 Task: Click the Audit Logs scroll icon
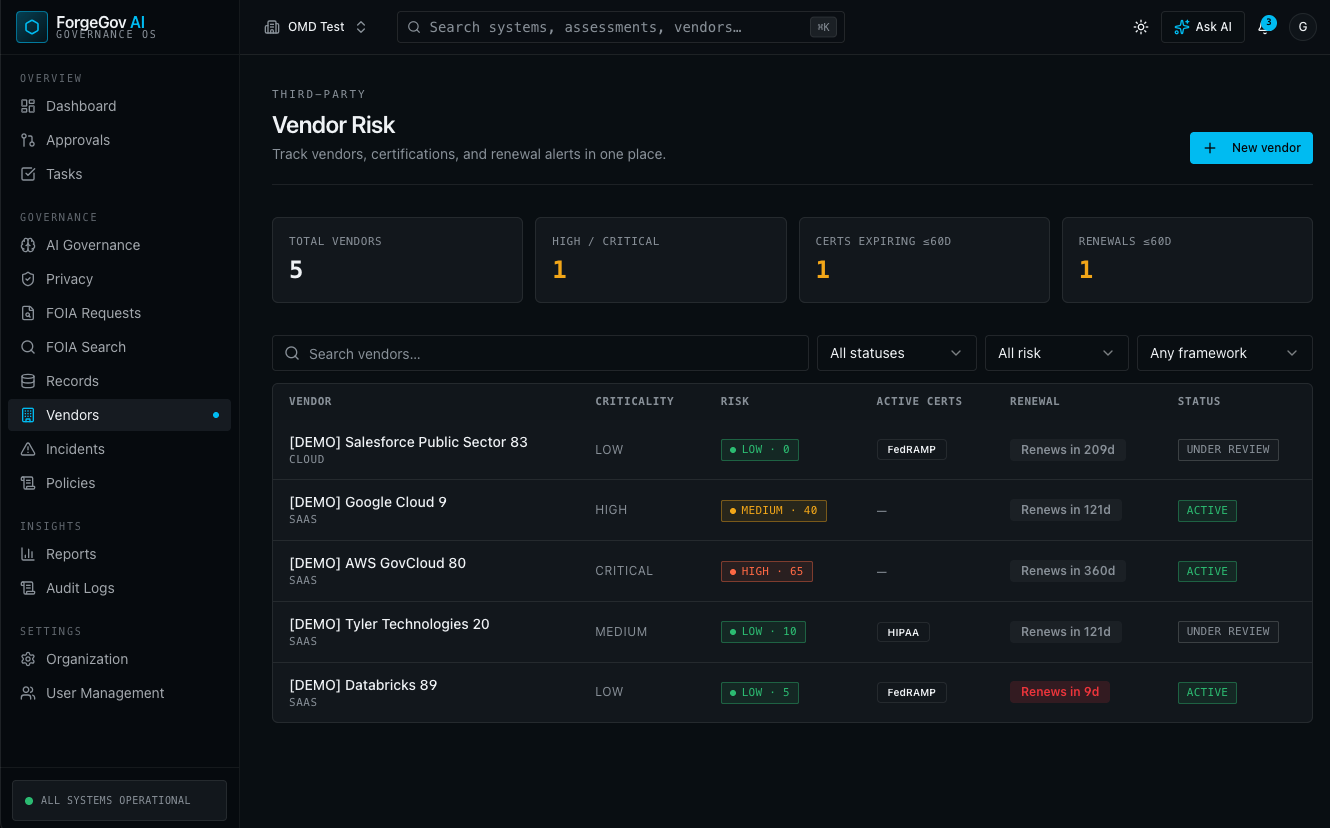[x=28, y=588]
